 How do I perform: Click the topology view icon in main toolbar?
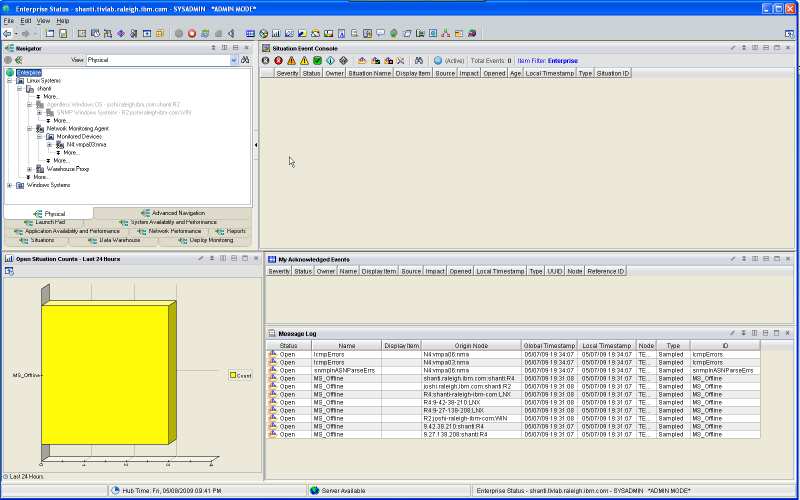point(446,34)
